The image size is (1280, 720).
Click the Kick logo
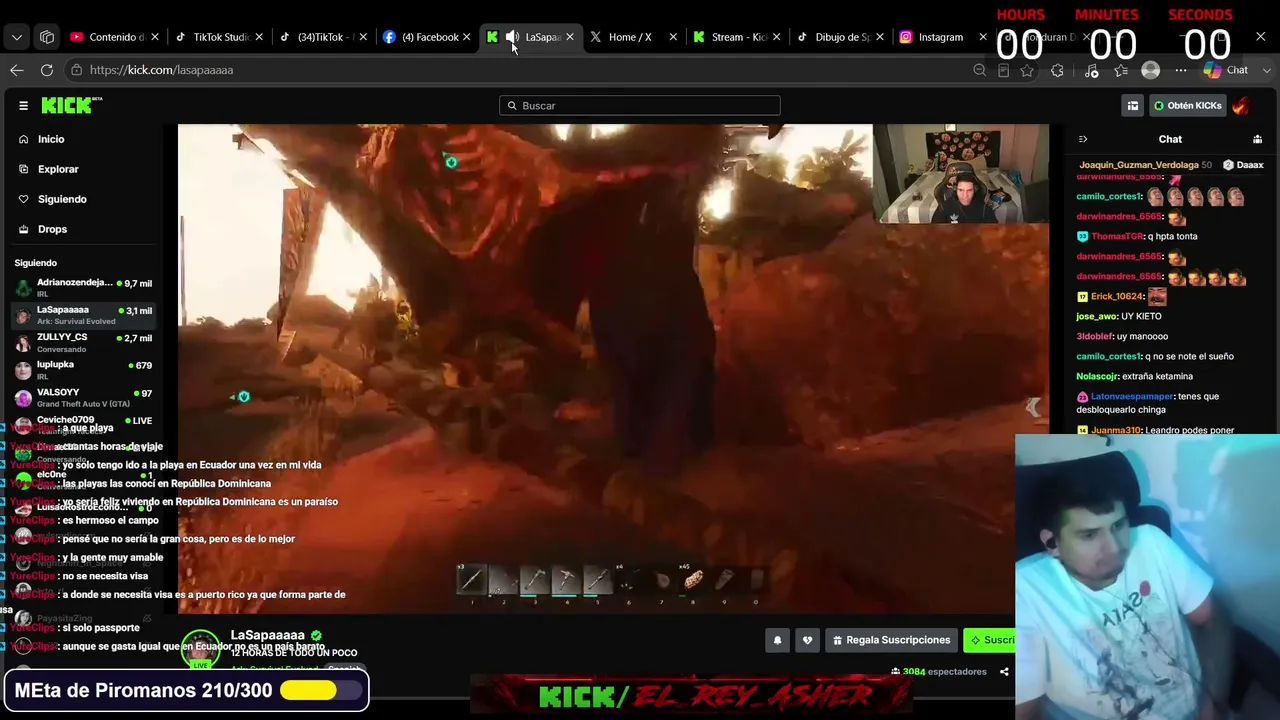pos(71,105)
